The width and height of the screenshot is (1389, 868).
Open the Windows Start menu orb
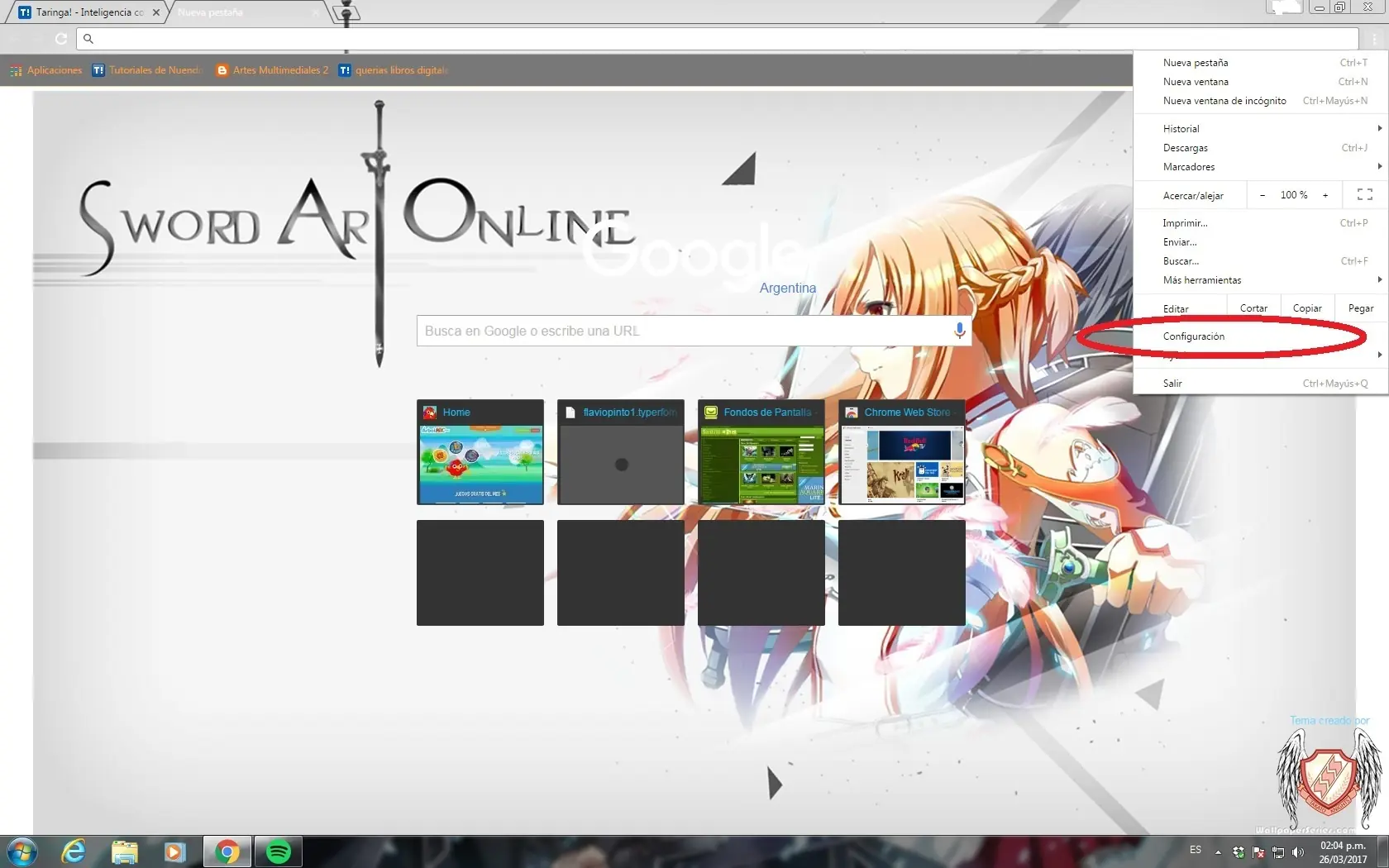(22, 851)
